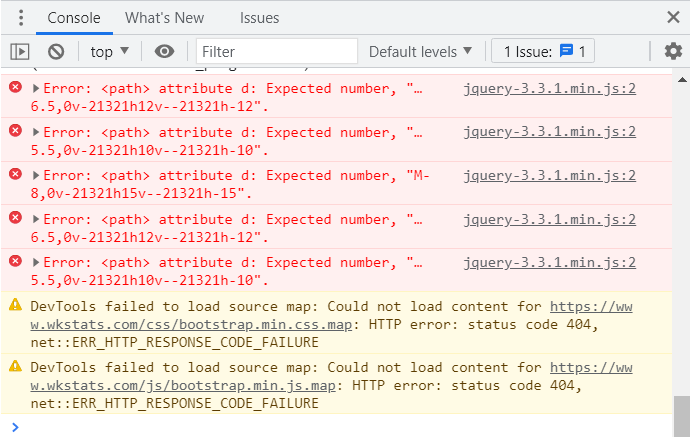Clear the console with the block icon
Viewport: 690px width, 437px height.
click(x=56, y=51)
